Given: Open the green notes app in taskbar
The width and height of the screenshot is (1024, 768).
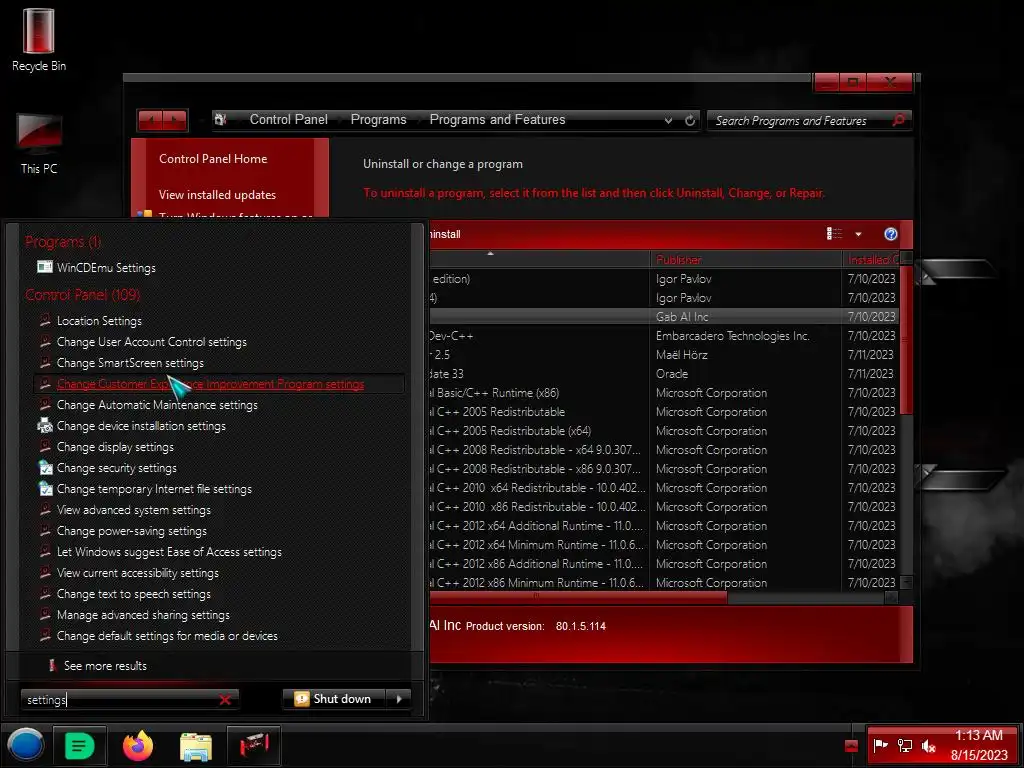Looking at the screenshot, I should [x=80, y=745].
